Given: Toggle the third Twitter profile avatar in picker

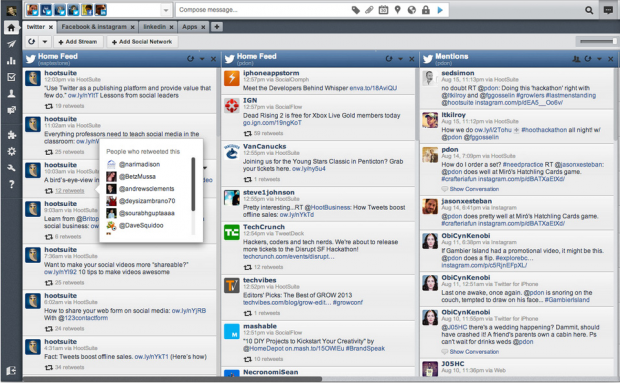Looking at the screenshot, I should 60,10.
